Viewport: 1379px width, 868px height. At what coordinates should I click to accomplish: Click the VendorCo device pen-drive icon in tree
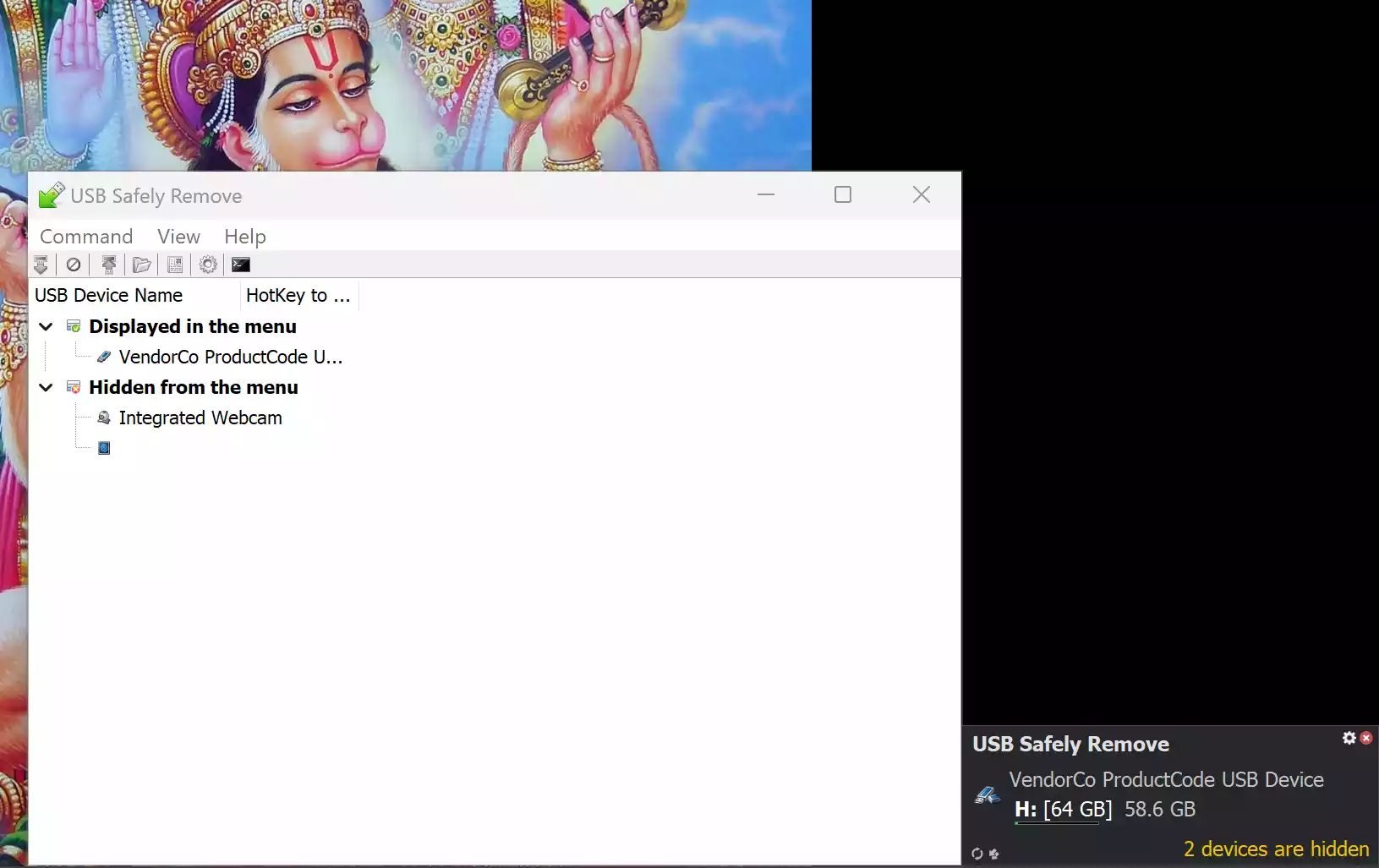[104, 357]
